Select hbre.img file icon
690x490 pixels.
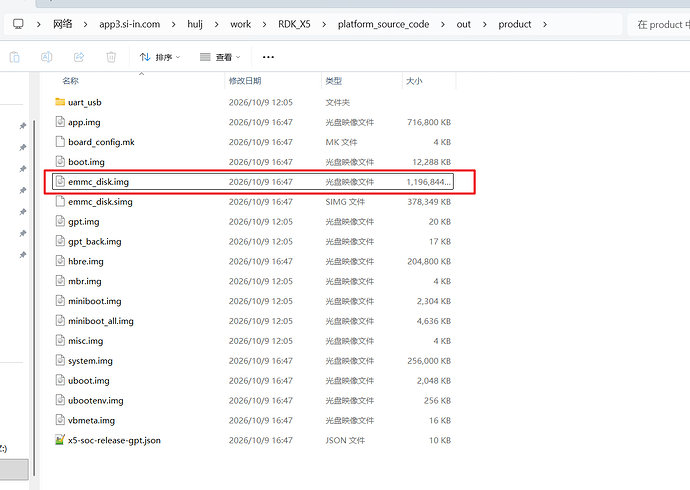[x=60, y=260]
